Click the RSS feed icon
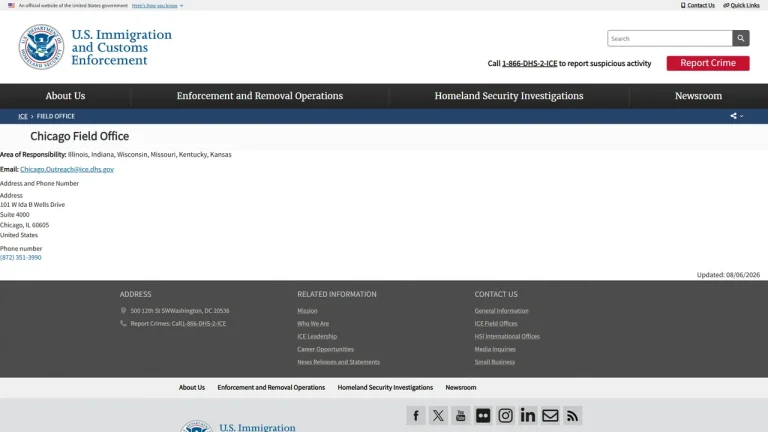 573,415
